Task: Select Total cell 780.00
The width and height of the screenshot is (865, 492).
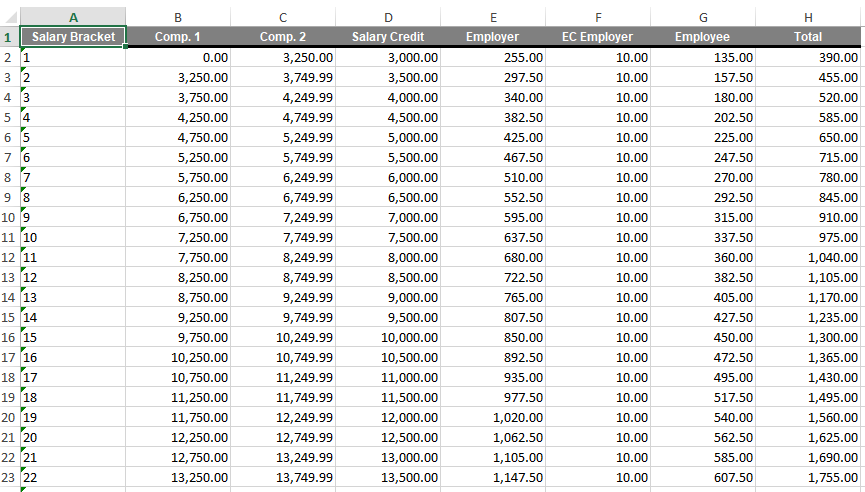Action: click(x=808, y=178)
